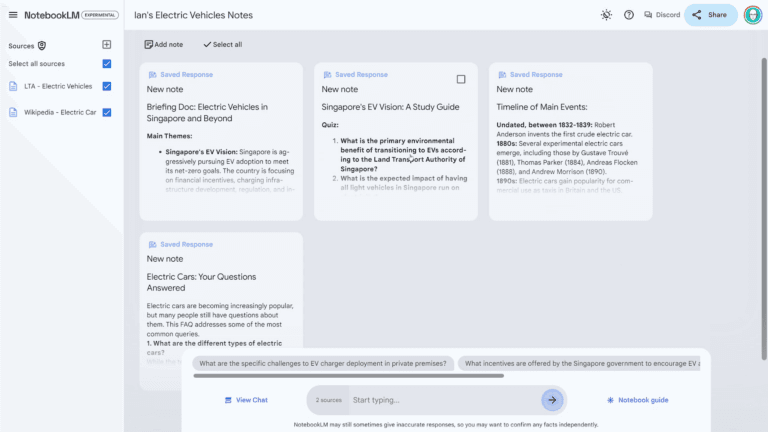Click the Share button

point(711,15)
